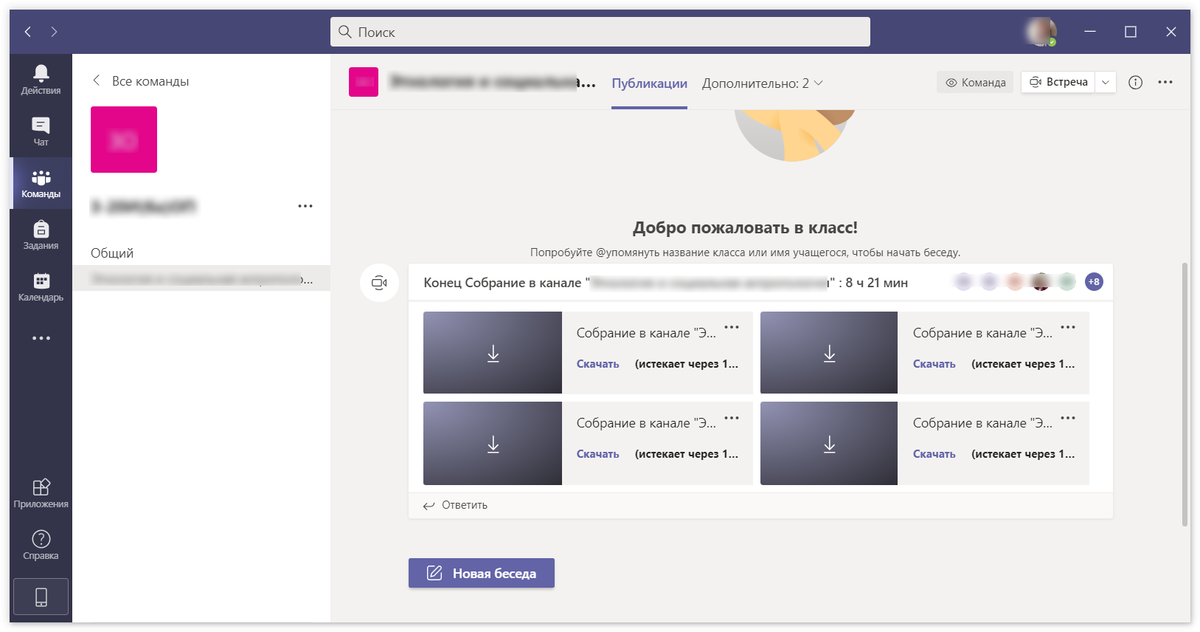
Task: Open the Встреча button dropdown arrow
Action: (1105, 82)
